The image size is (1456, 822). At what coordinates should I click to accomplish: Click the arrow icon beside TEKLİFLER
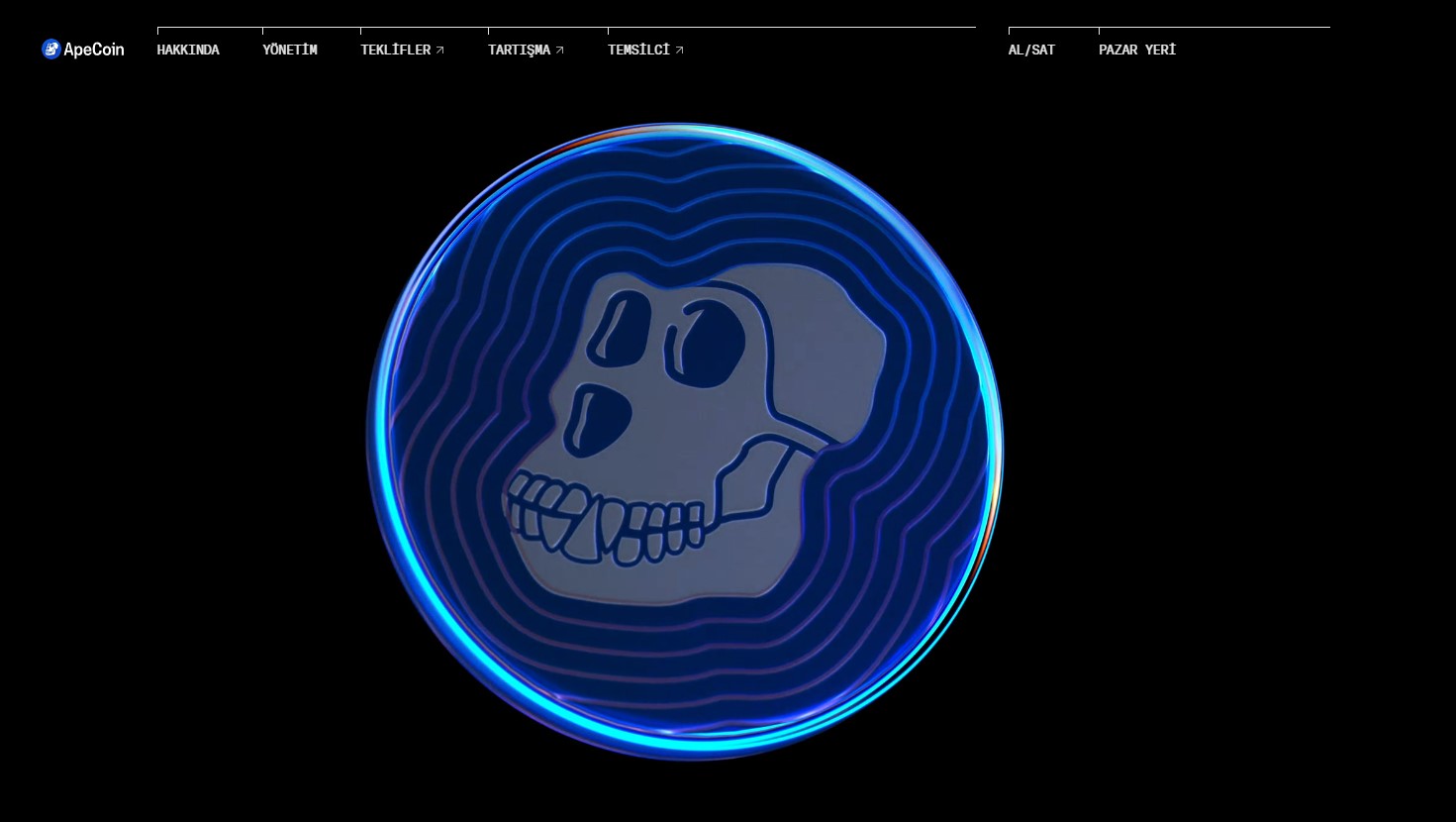click(x=439, y=50)
